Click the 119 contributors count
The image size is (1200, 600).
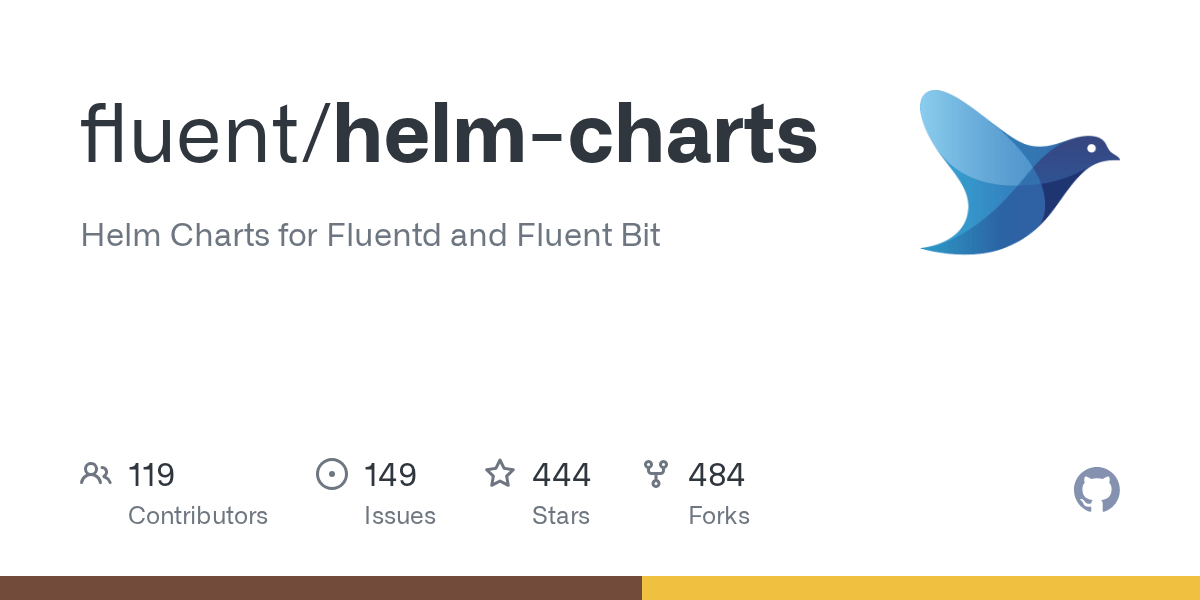coord(151,474)
